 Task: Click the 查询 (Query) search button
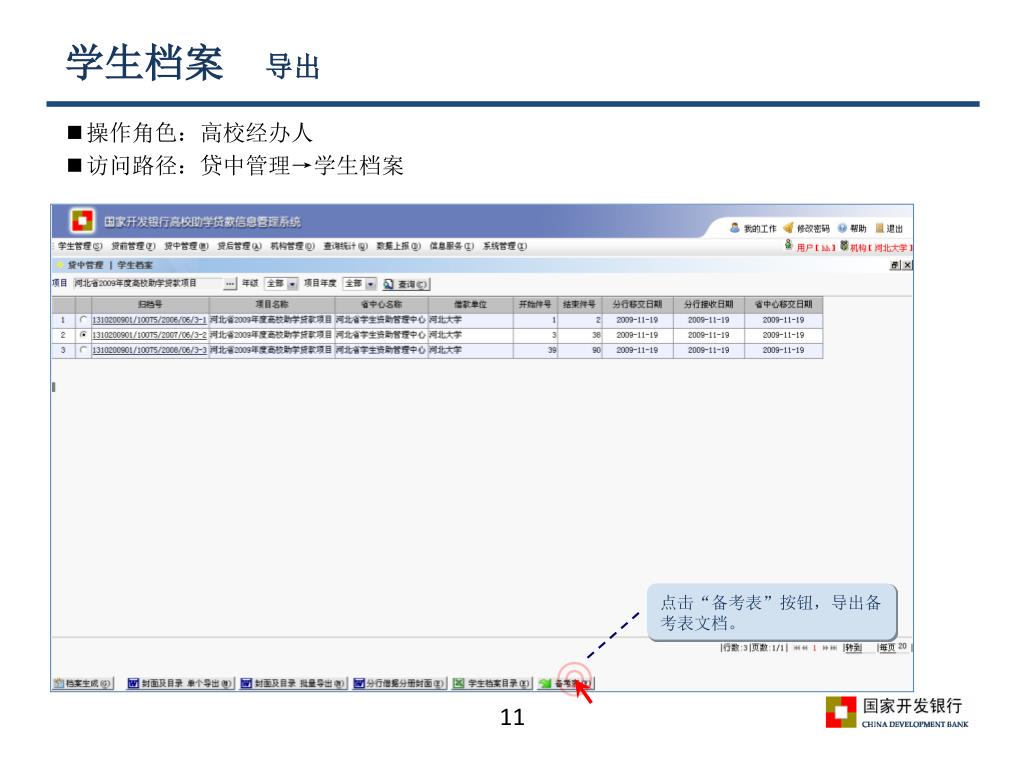406,284
